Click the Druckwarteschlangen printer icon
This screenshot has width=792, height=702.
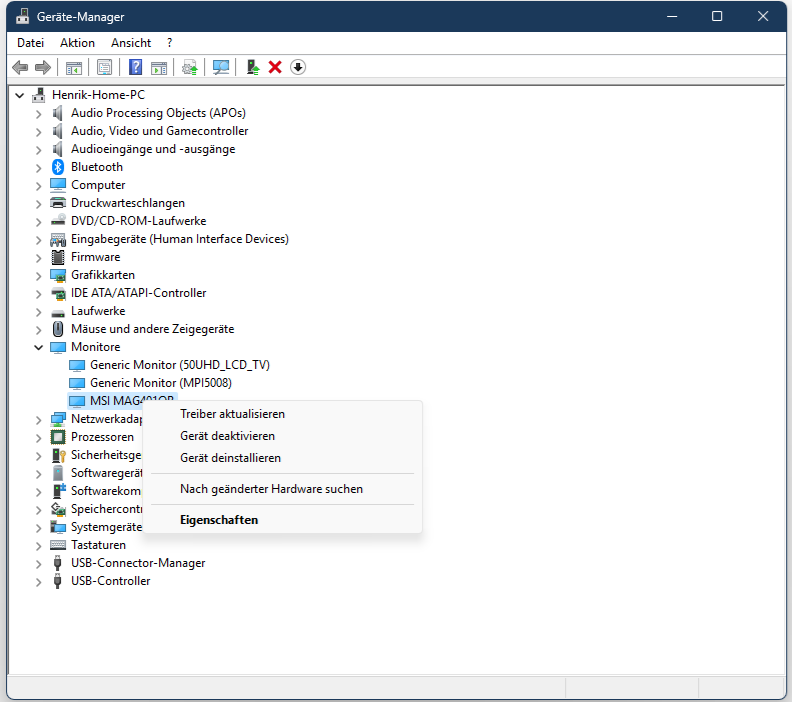(x=58, y=203)
